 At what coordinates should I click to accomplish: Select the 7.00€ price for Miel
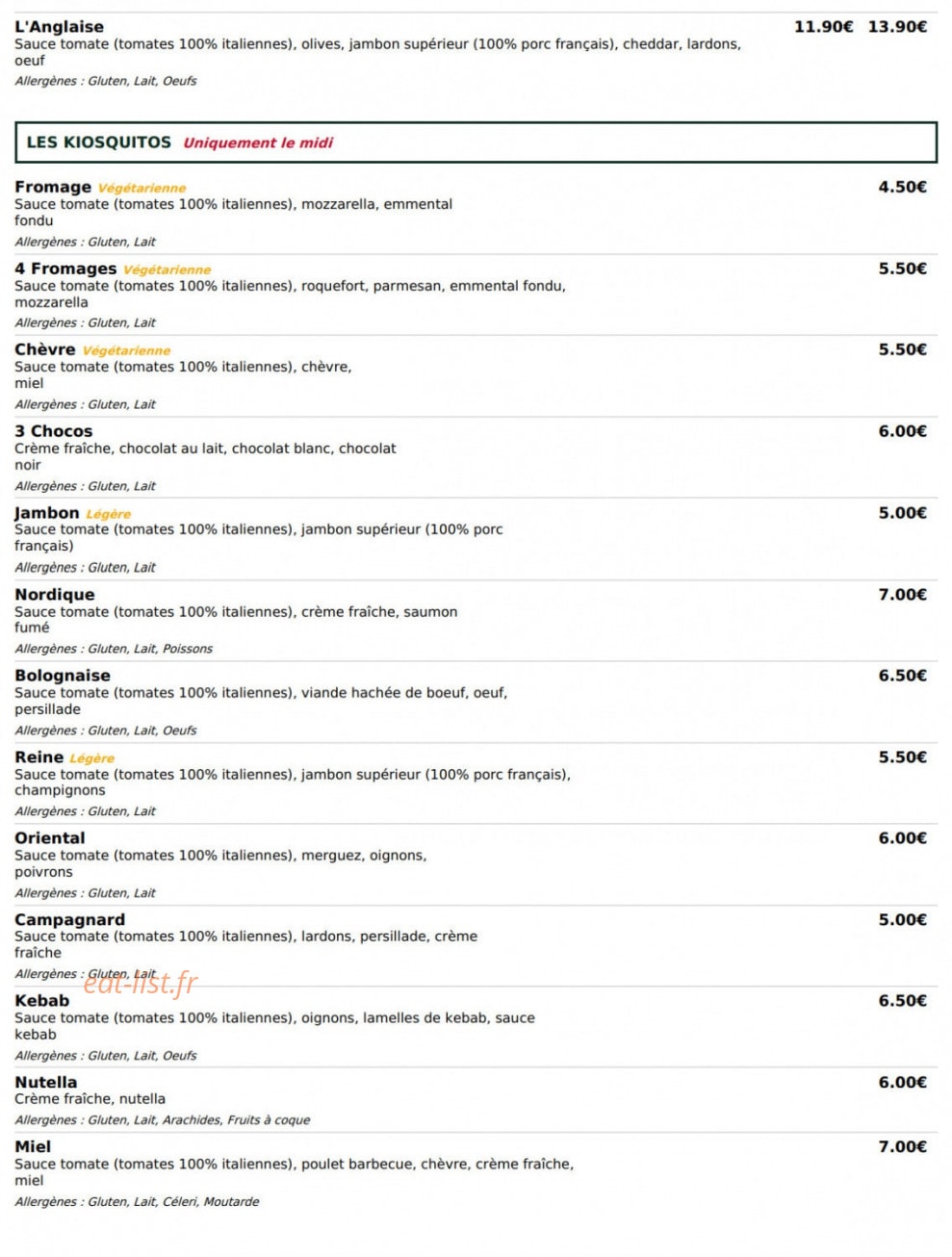tap(902, 1147)
